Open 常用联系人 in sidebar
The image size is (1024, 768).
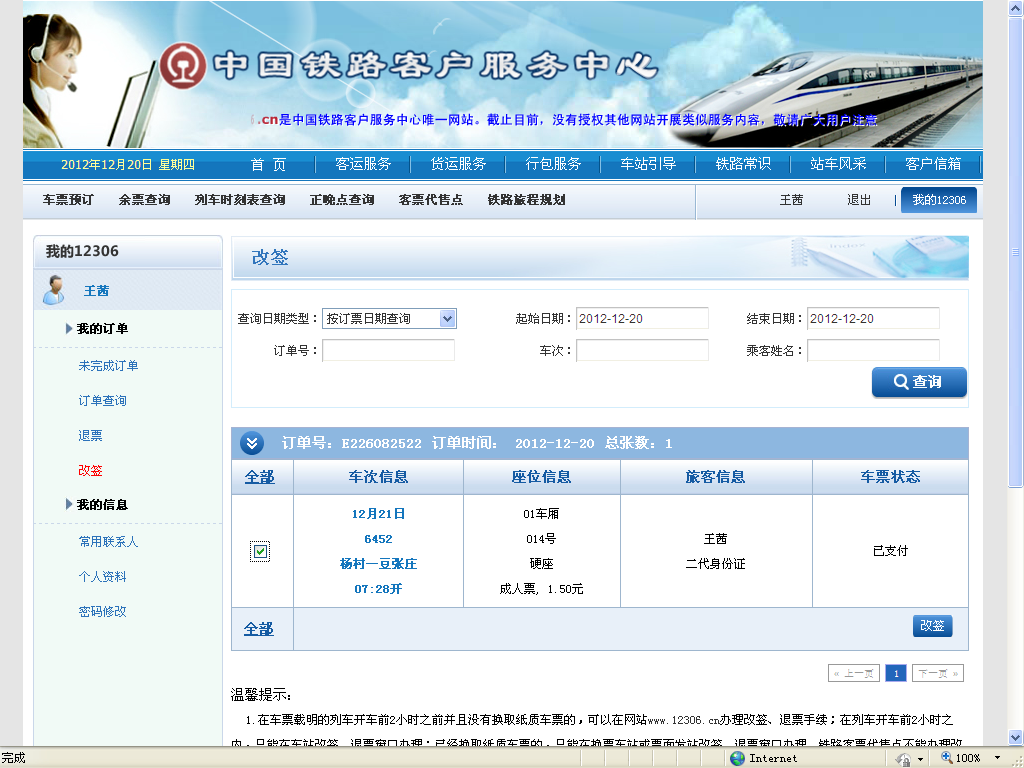[x=108, y=541]
